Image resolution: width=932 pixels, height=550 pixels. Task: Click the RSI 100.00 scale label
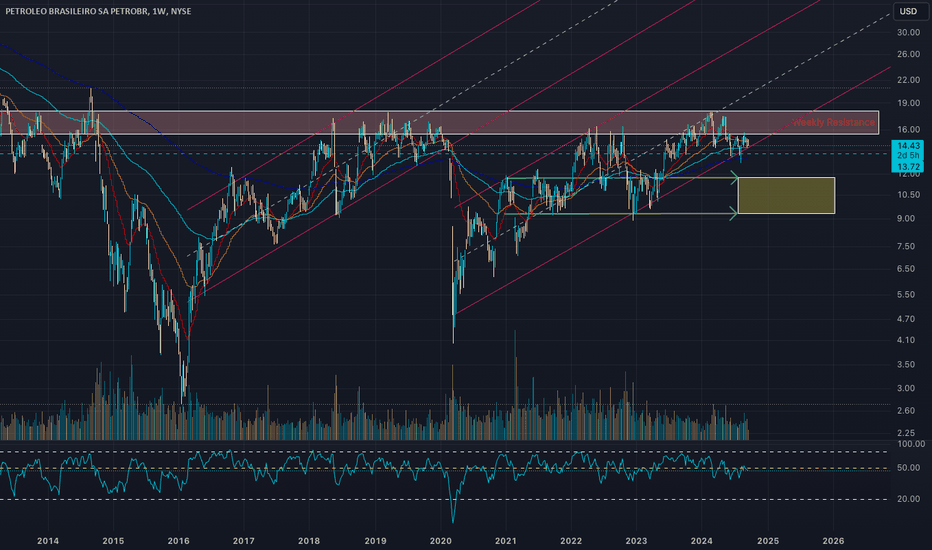[x=911, y=444]
